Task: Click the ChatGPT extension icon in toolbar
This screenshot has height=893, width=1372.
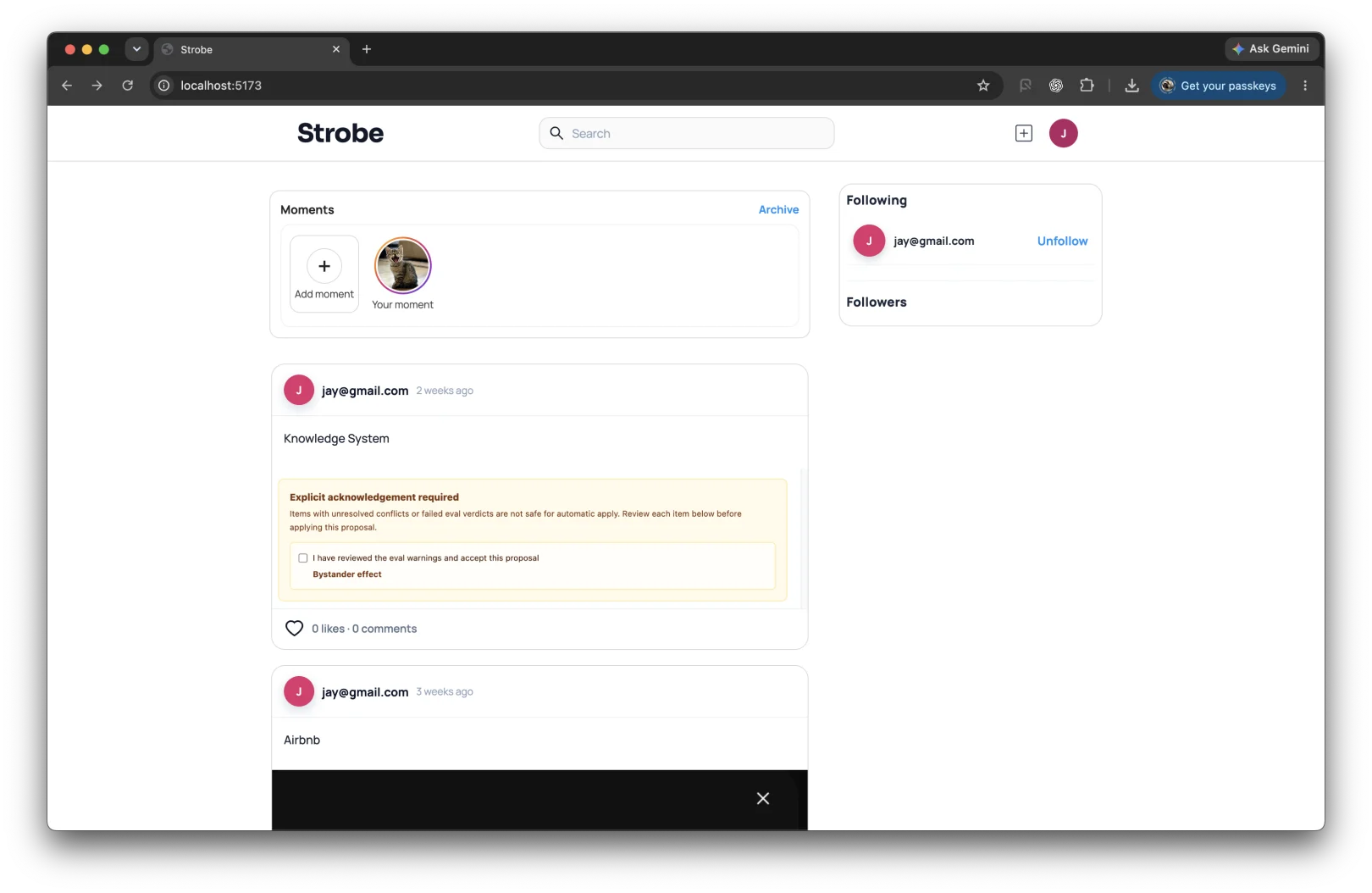Action: (x=1056, y=86)
